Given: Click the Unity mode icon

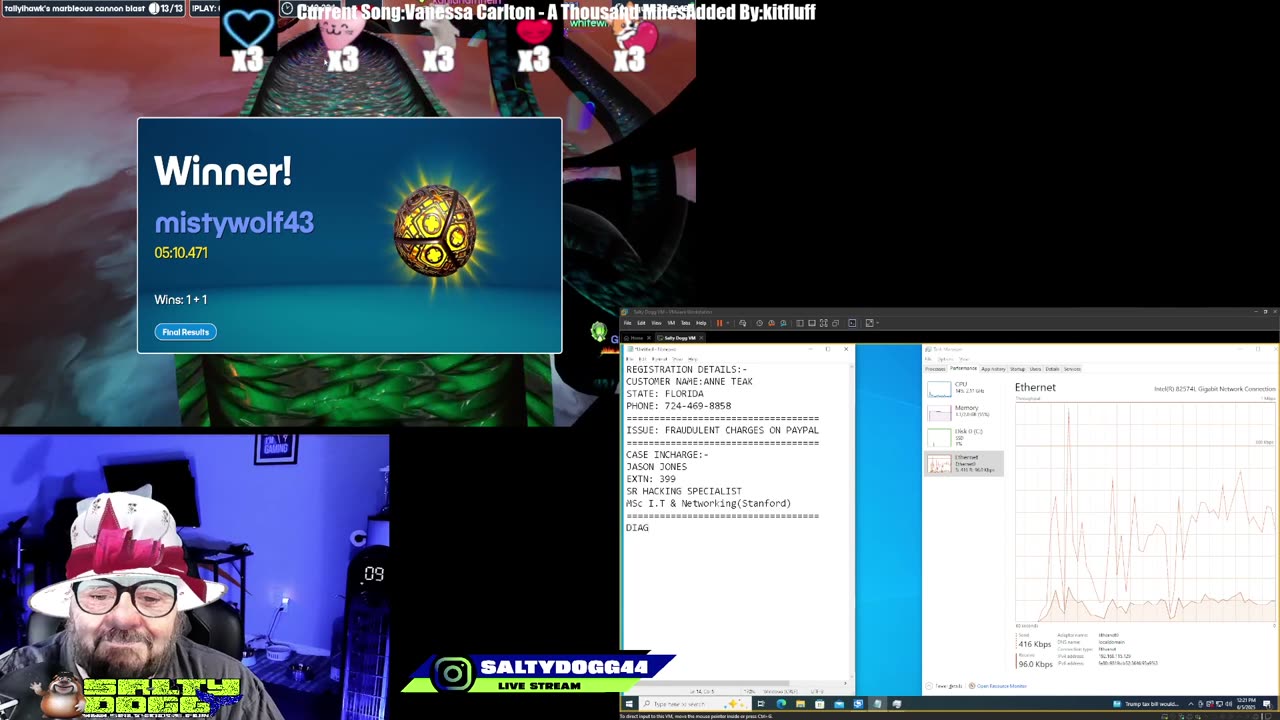Looking at the screenshot, I should [836, 323].
